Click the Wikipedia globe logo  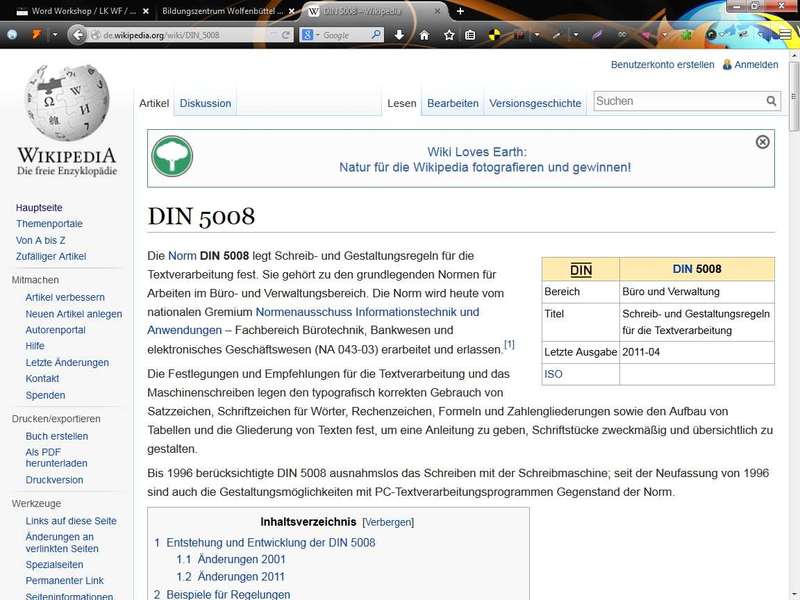(66, 105)
